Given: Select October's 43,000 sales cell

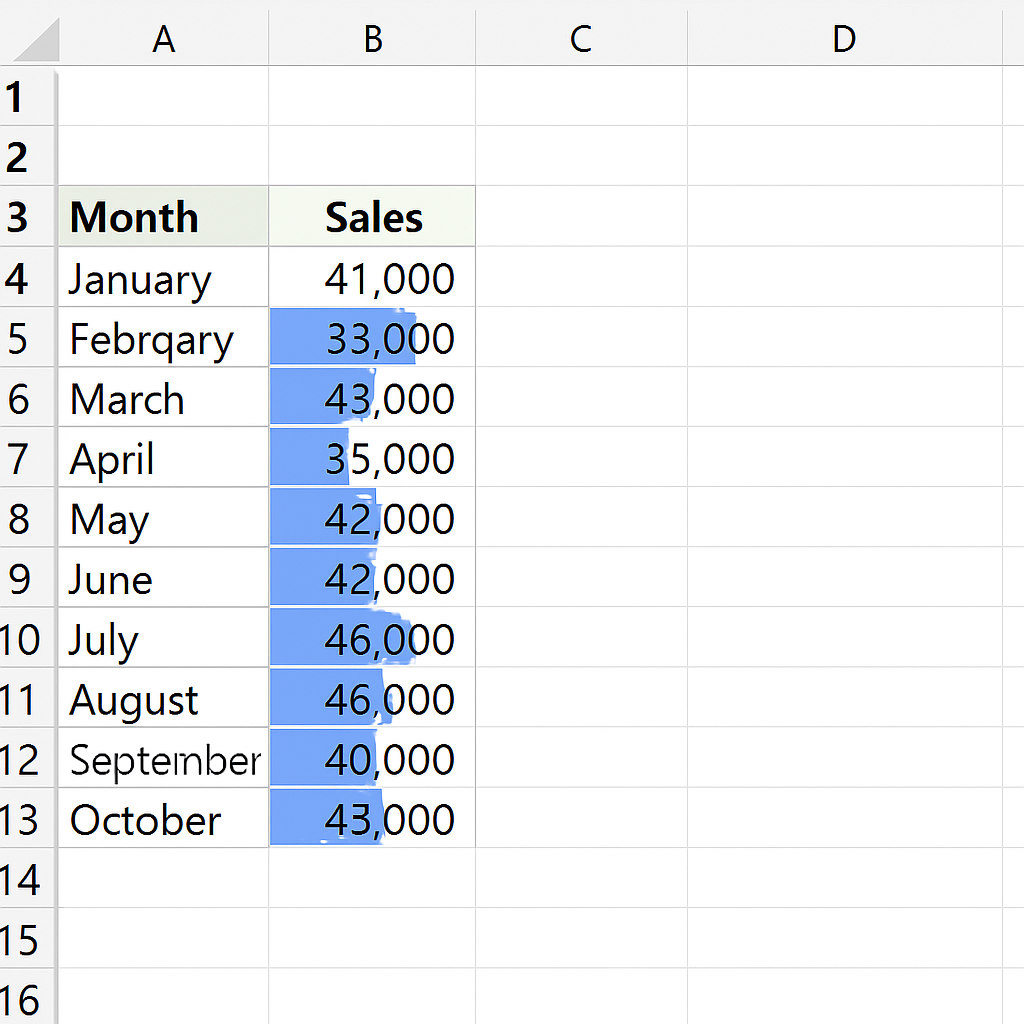Looking at the screenshot, I should pos(372,818).
